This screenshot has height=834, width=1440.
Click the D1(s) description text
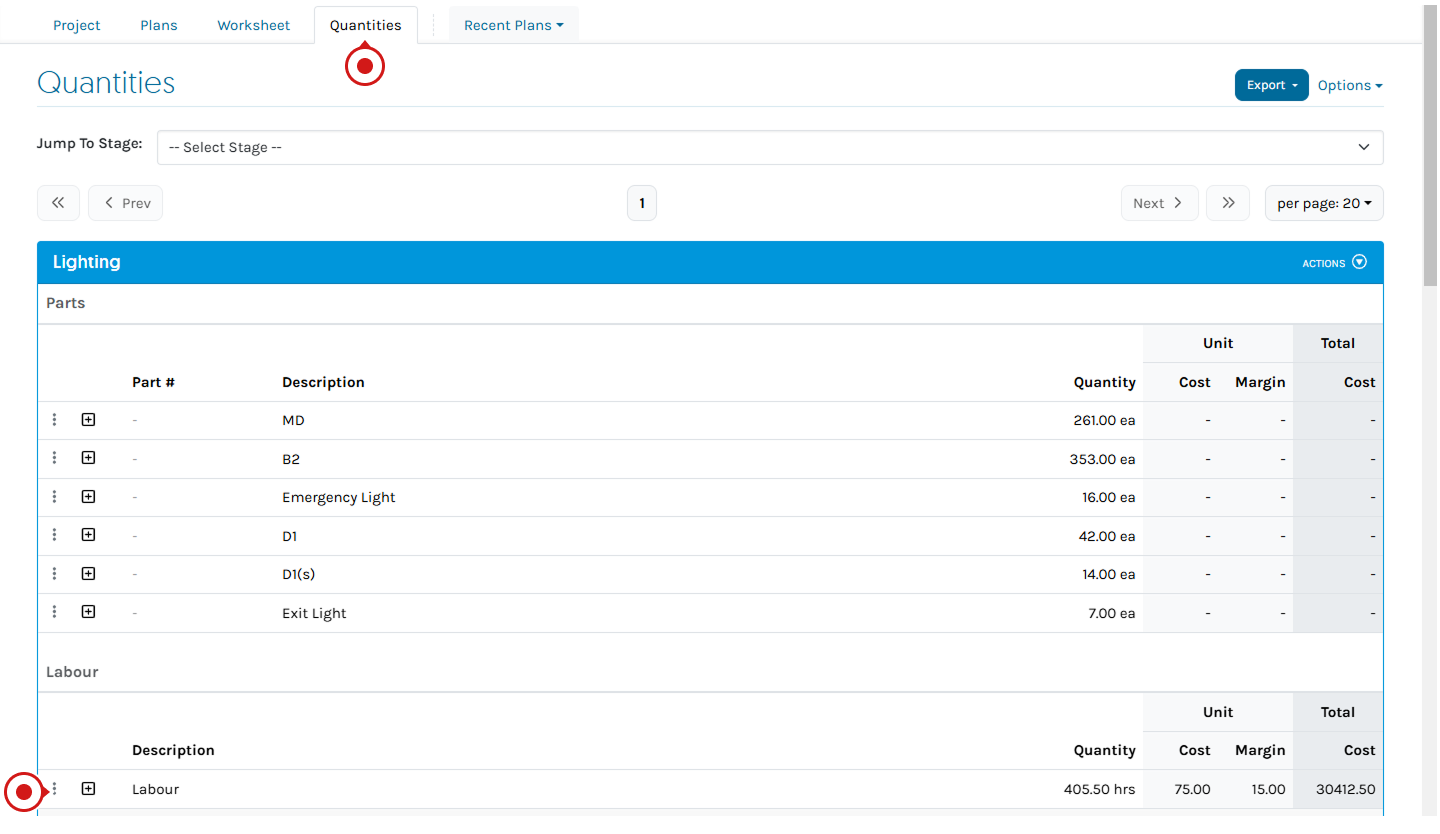tap(298, 574)
